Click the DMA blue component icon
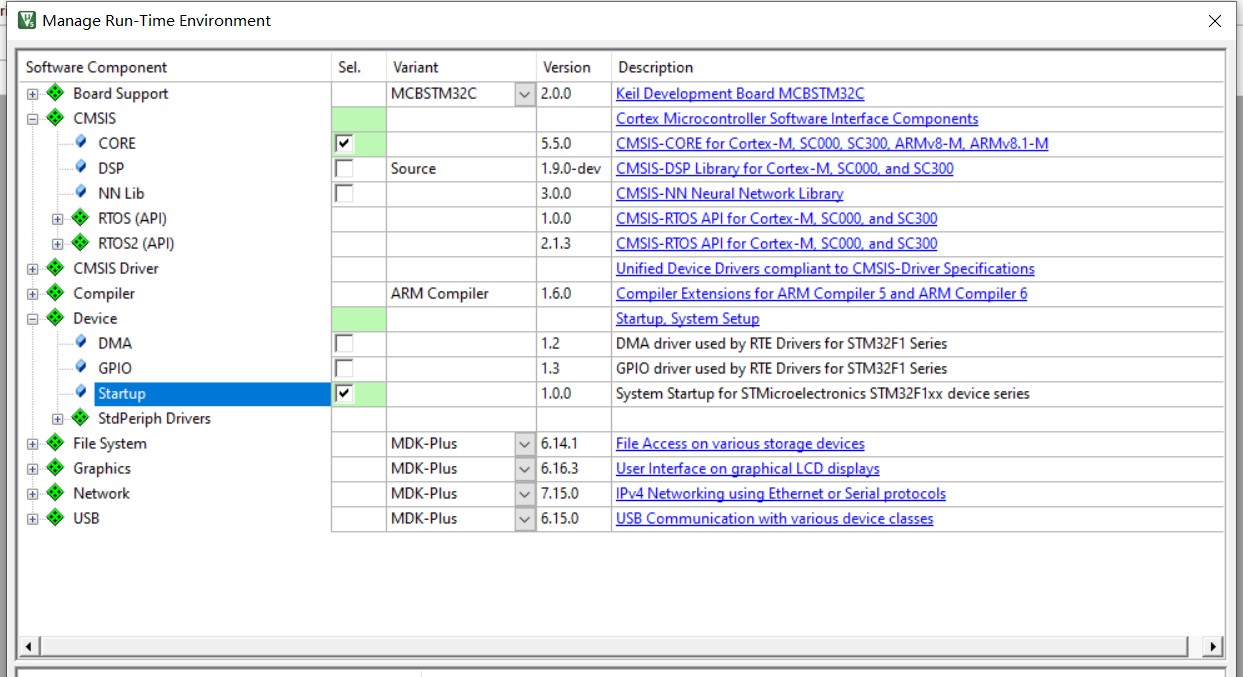Viewport: 1243px width, 677px height. [x=81, y=342]
